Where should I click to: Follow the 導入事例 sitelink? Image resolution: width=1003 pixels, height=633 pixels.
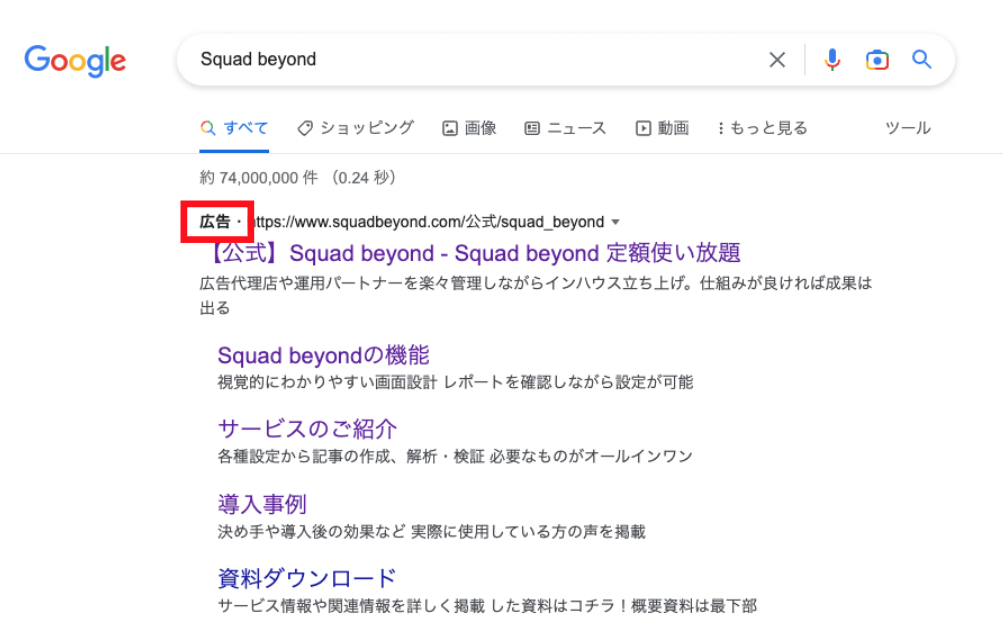[x=262, y=504]
